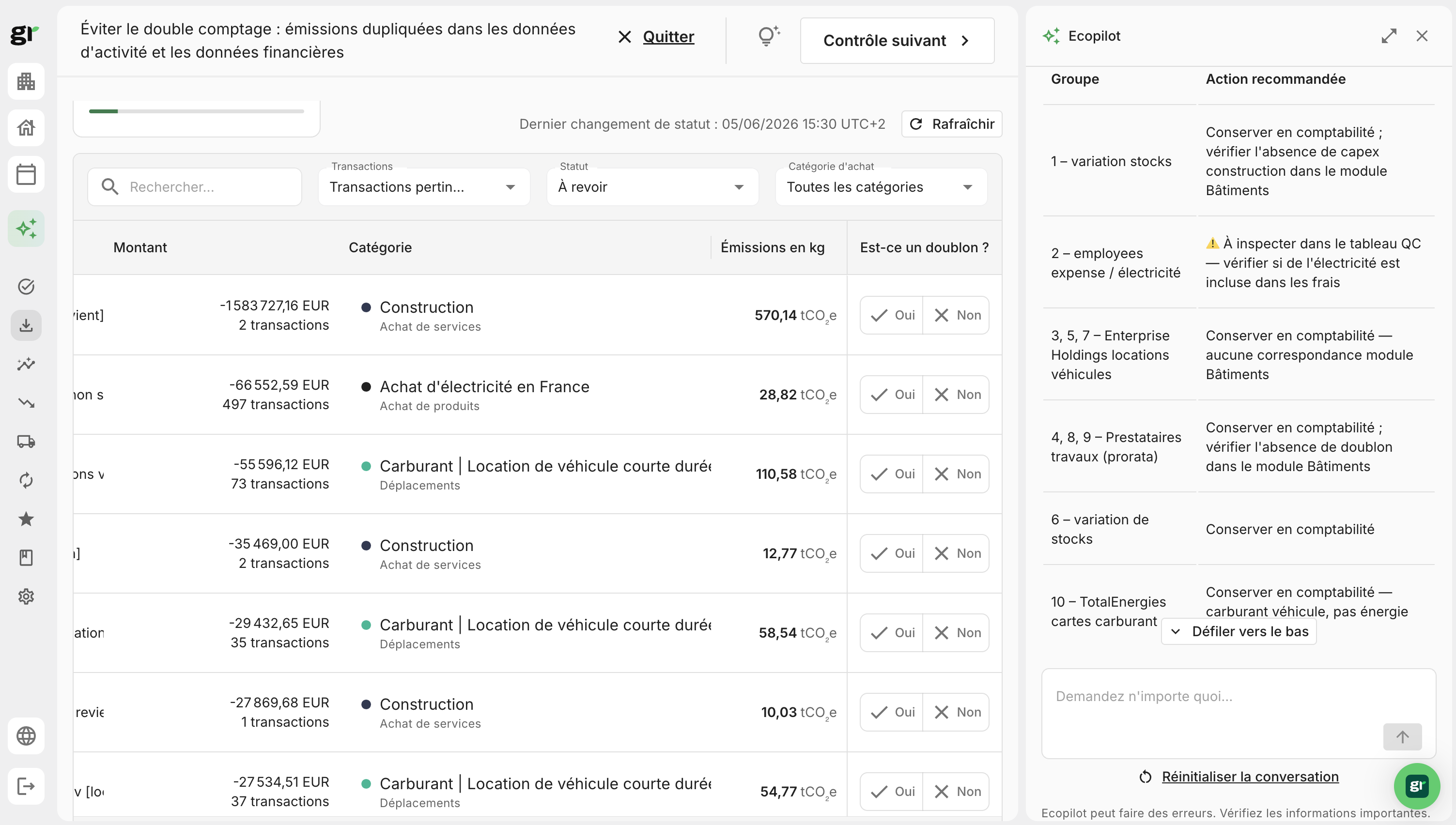Select Non for the 54,77 tCO2e Carburant row
This screenshot has height=825, width=1456.
point(957,792)
